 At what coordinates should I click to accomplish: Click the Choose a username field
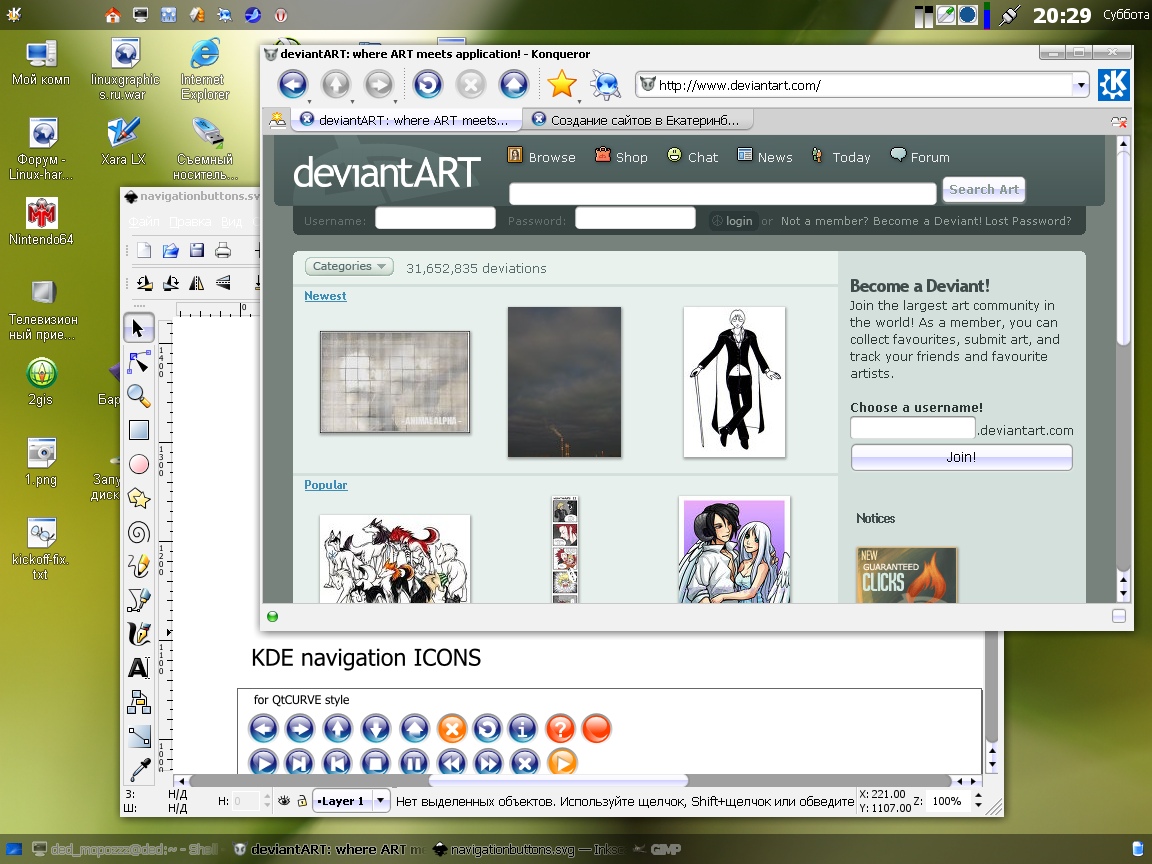tap(912, 428)
